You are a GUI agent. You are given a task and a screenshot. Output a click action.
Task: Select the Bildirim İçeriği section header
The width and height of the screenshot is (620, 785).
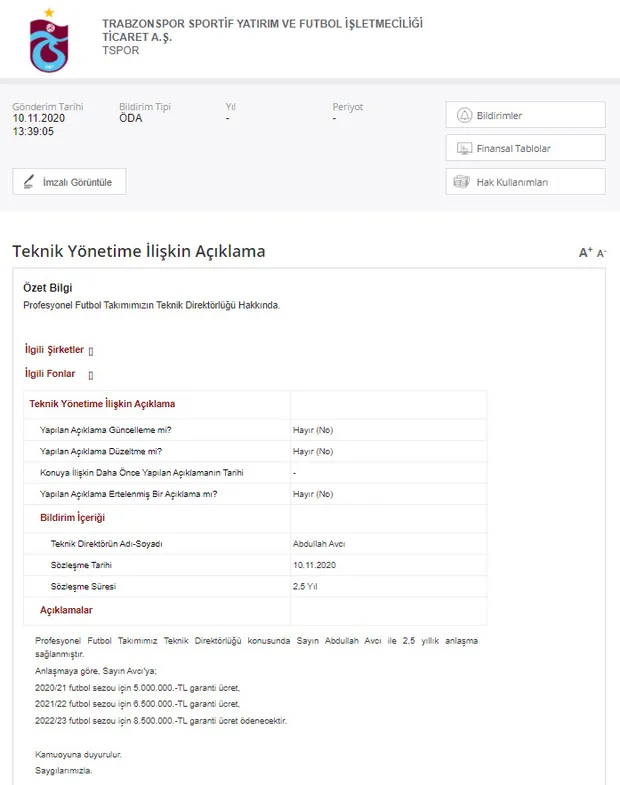click(72, 518)
